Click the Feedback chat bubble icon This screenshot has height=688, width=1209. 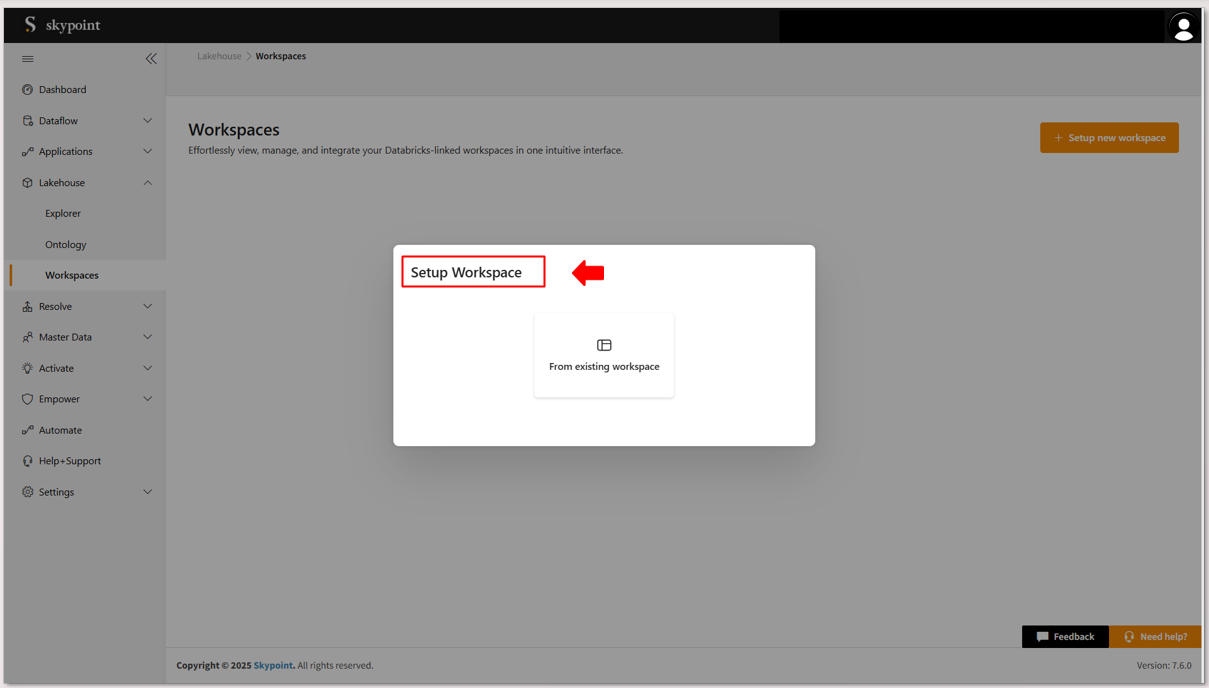1043,637
